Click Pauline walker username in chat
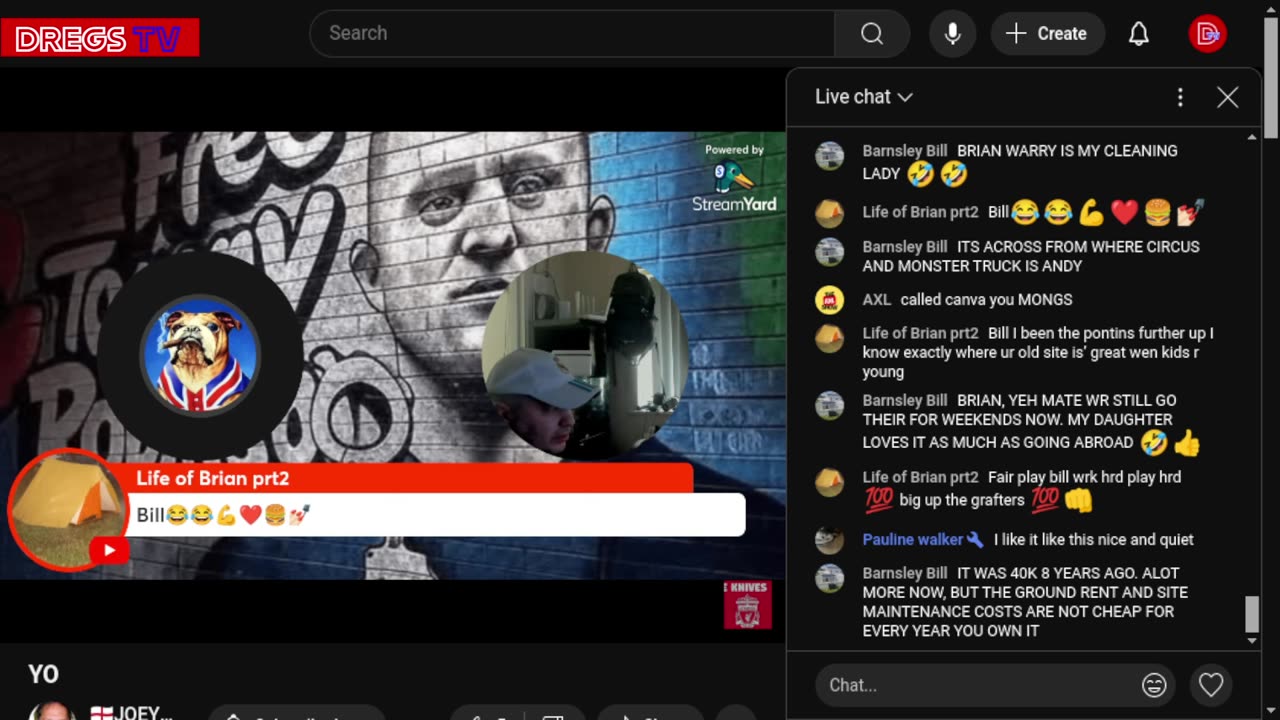 pos(912,540)
